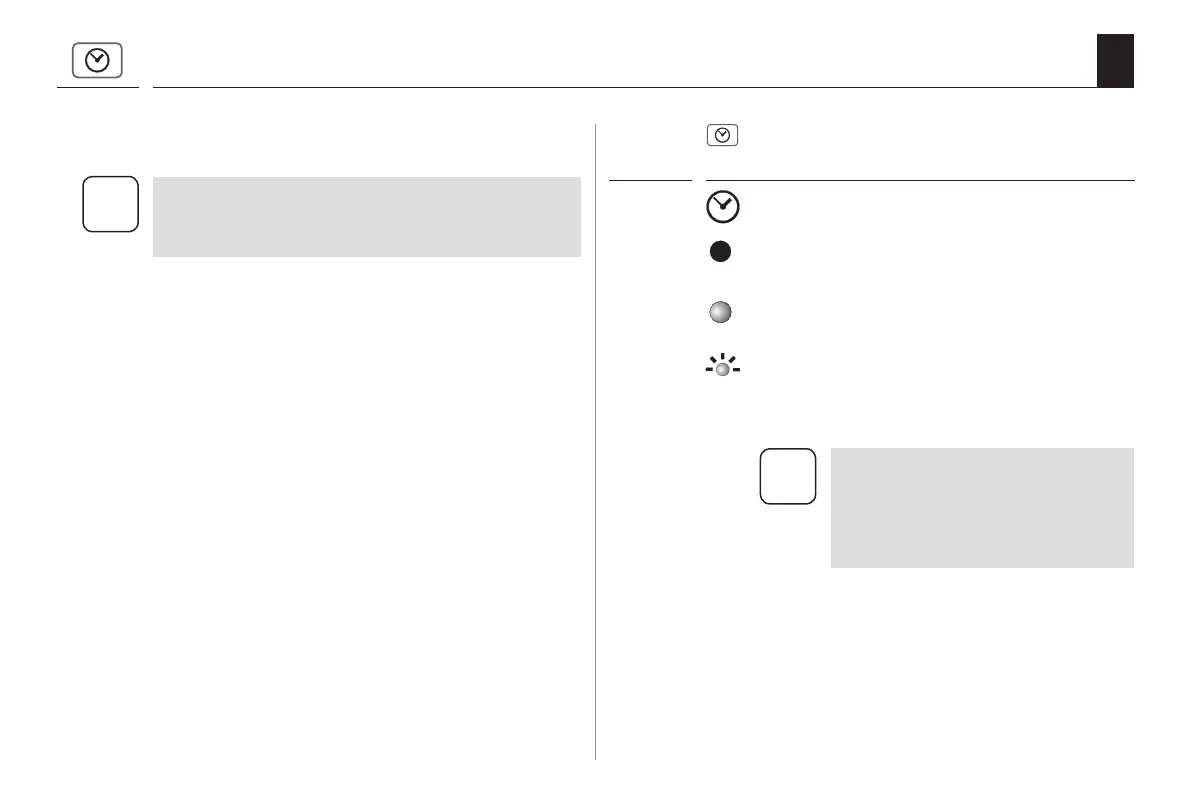Click the empty rounded box beside the right gray panel
Image resolution: width=1191 pixels, height=794 pixels.
point(788,475)
